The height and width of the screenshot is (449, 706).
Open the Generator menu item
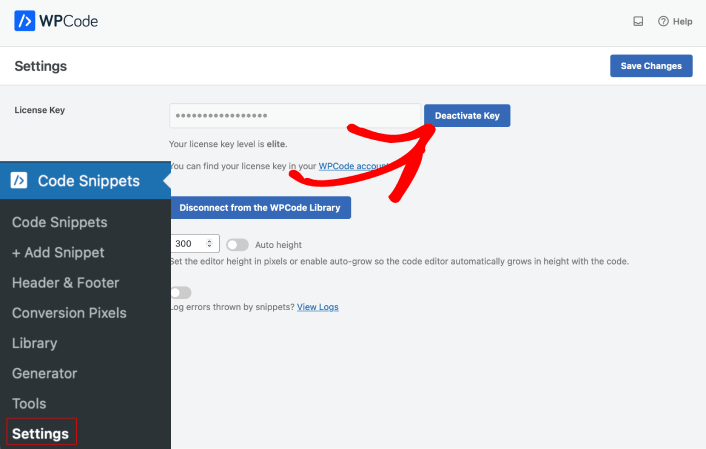45,373
